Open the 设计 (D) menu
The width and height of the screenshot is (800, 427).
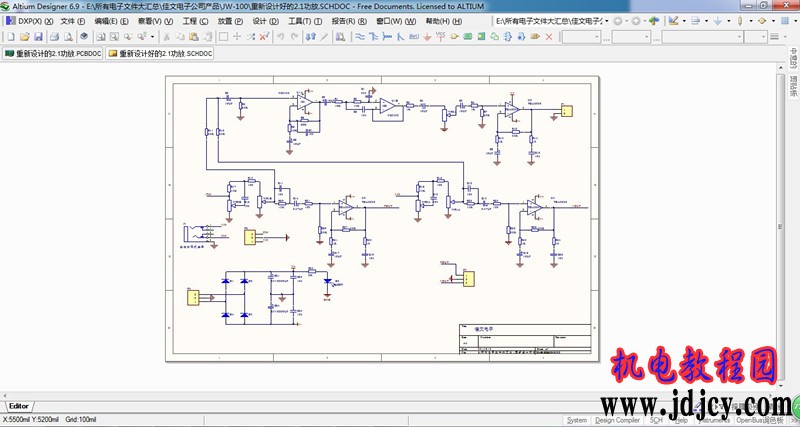(265, 21)
